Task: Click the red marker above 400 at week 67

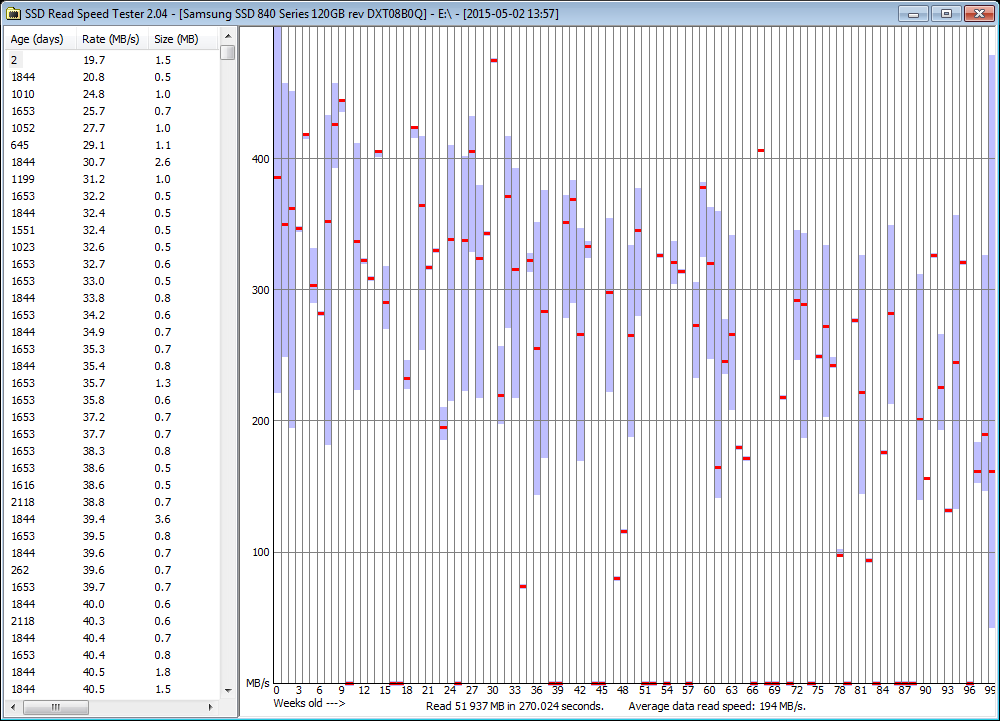Action: coord(761,150)
